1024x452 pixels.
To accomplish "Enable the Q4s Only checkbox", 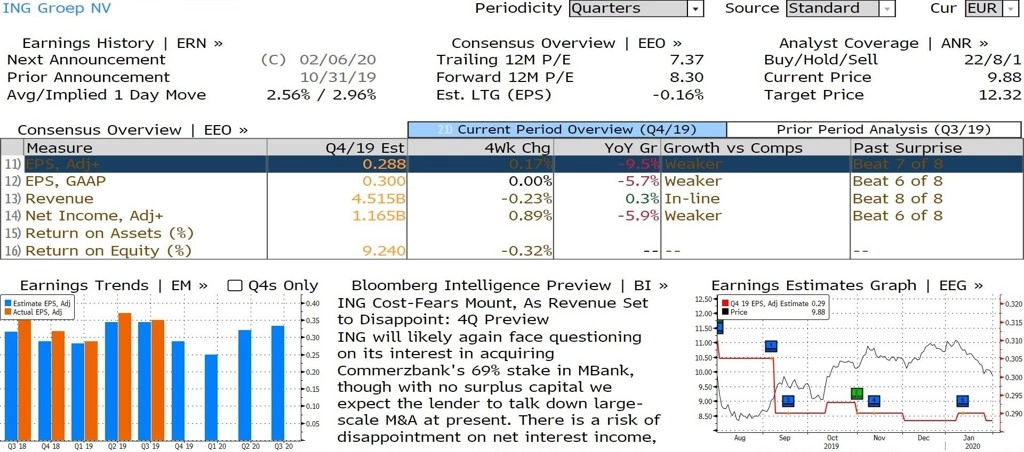I will [x=235, y=286].
